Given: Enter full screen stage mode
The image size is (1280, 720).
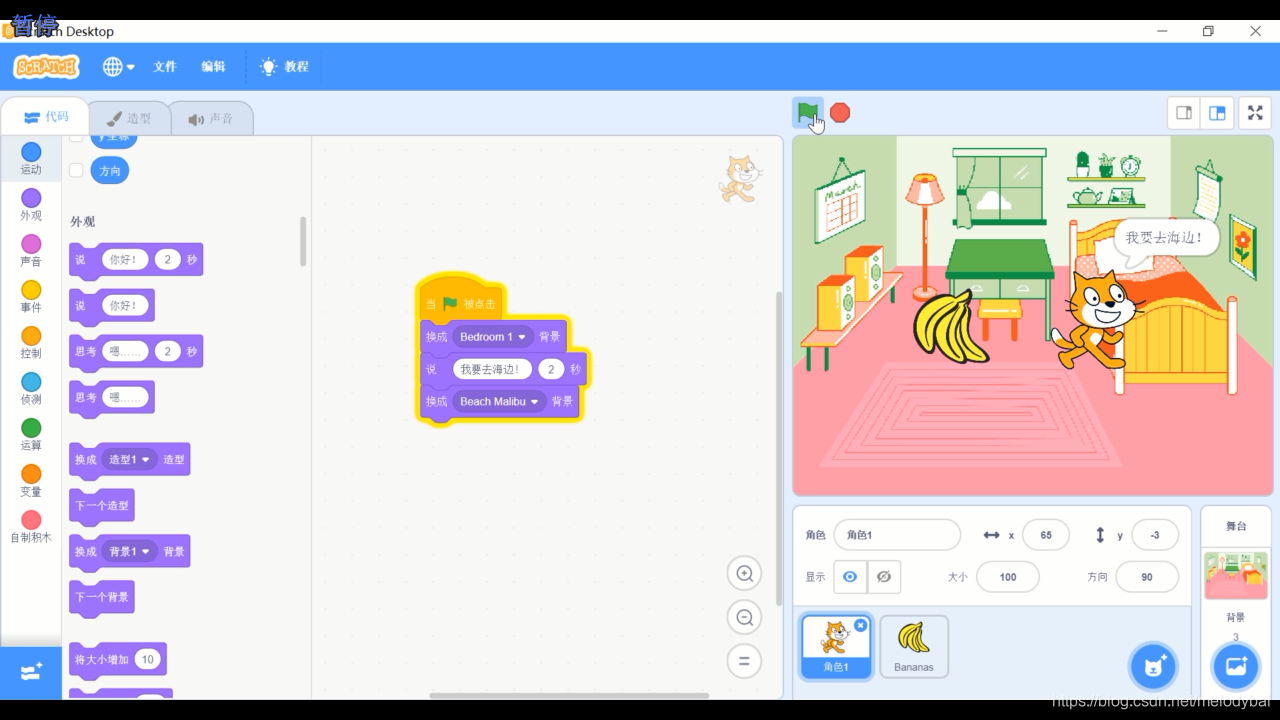Looking at the screenshot, I should (x=1255, y=113).
